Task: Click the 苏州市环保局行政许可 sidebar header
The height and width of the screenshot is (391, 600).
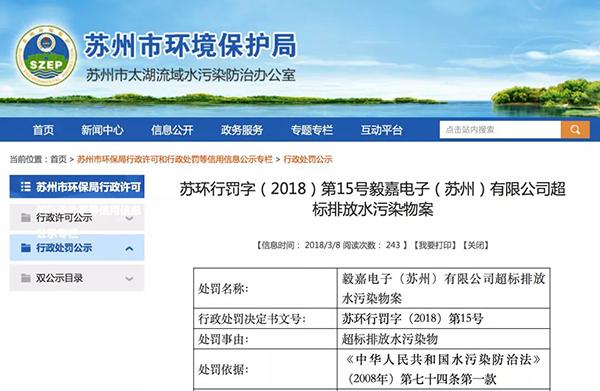Action: click(x=77, y=187)
